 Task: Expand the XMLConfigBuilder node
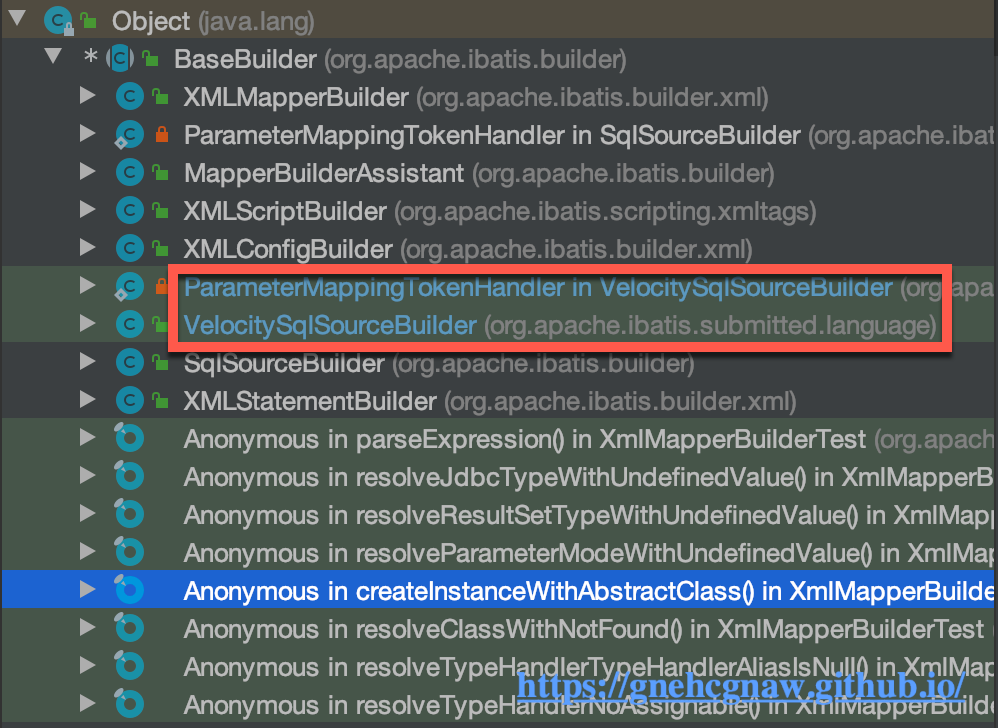87,248
